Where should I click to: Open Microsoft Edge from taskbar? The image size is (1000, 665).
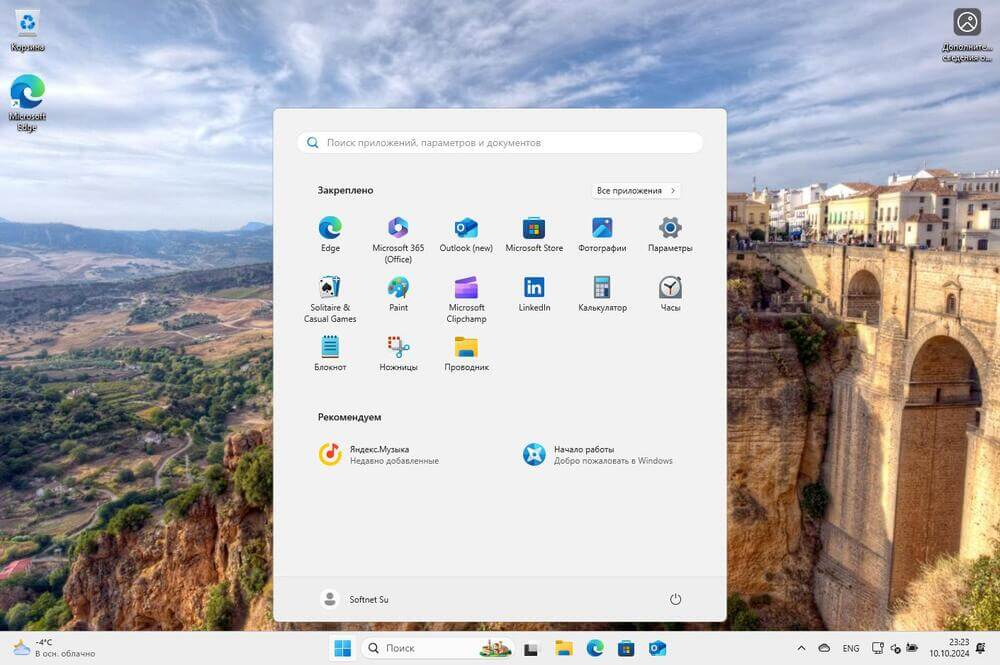pos(595,648)
